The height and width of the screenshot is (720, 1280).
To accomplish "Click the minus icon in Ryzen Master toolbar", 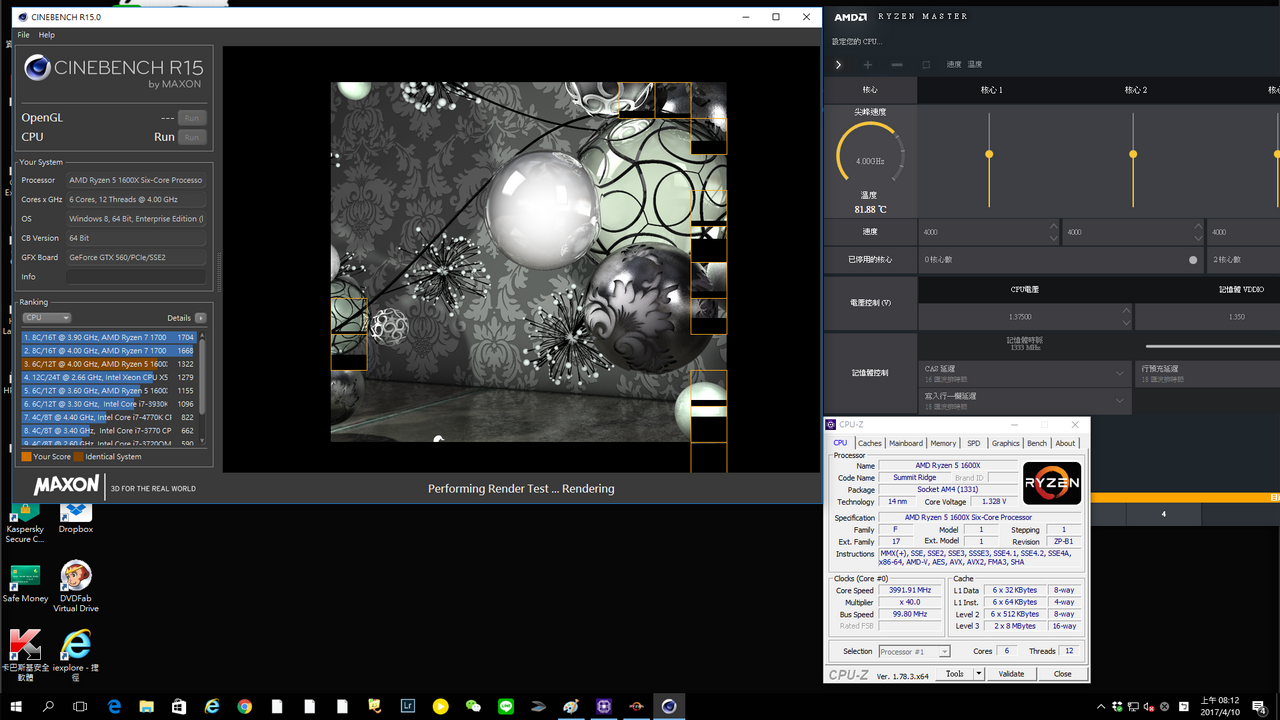I will [x=897, y=65].
